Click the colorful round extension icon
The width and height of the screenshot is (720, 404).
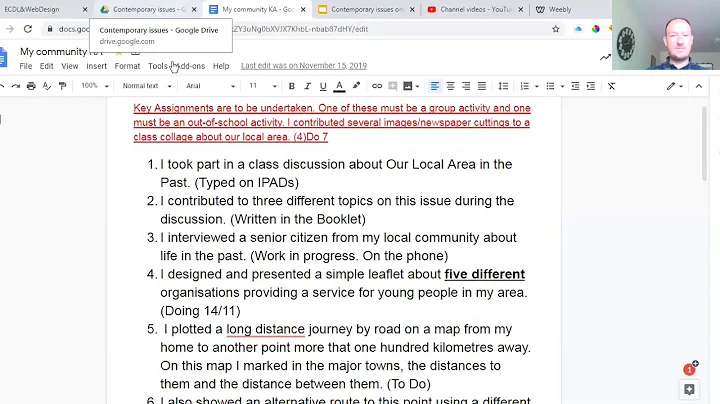coord(596,29)
